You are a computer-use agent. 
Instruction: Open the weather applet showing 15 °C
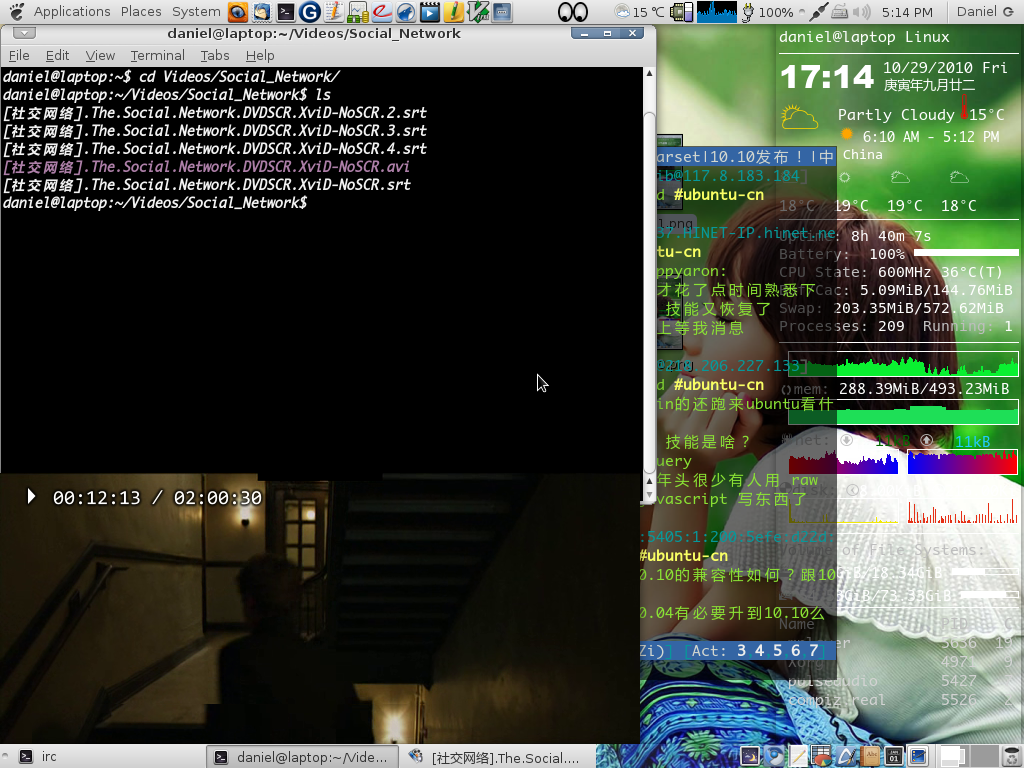[640, 12]
